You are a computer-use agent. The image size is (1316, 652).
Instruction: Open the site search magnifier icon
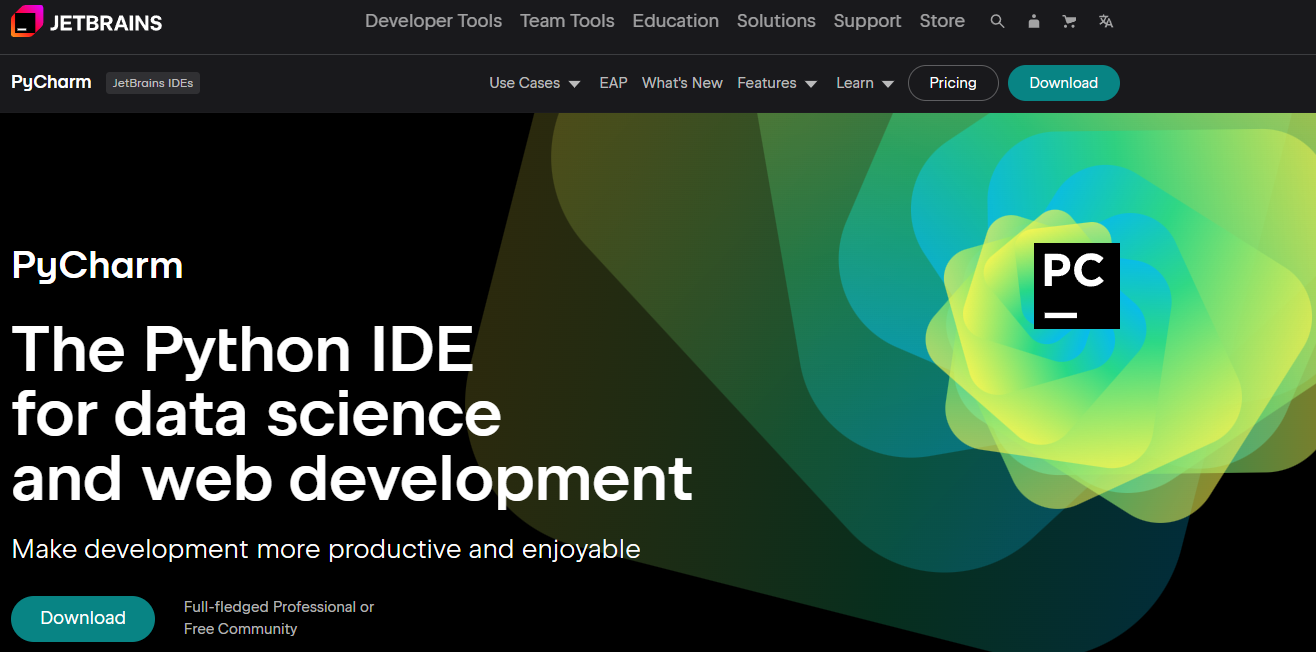tap(997, 21)
